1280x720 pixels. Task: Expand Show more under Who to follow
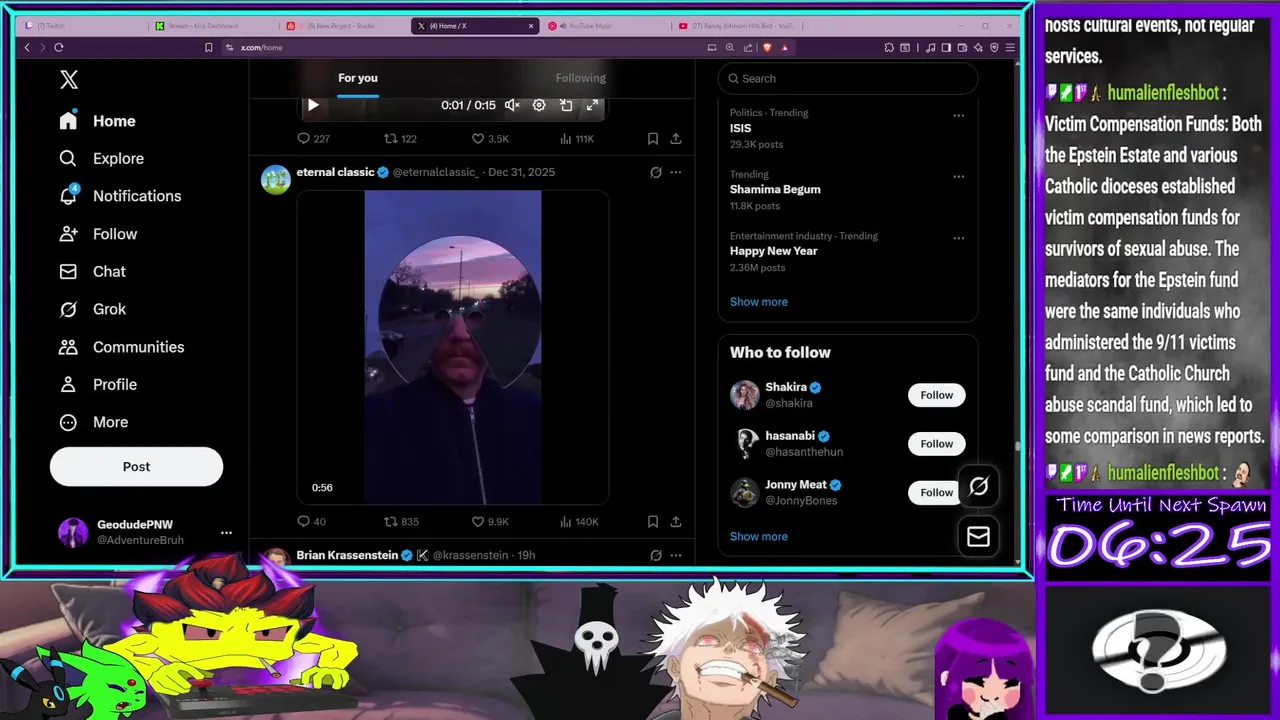758,537
